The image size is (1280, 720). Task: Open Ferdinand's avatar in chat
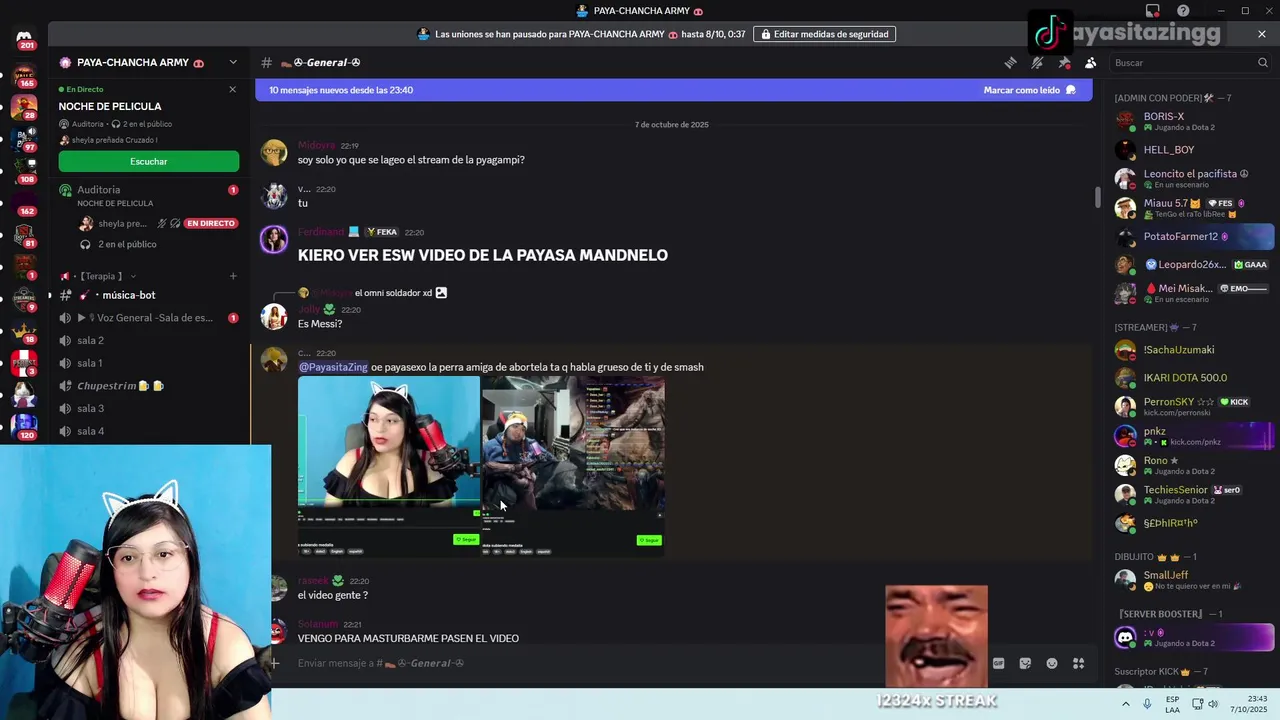coord(274,239)
